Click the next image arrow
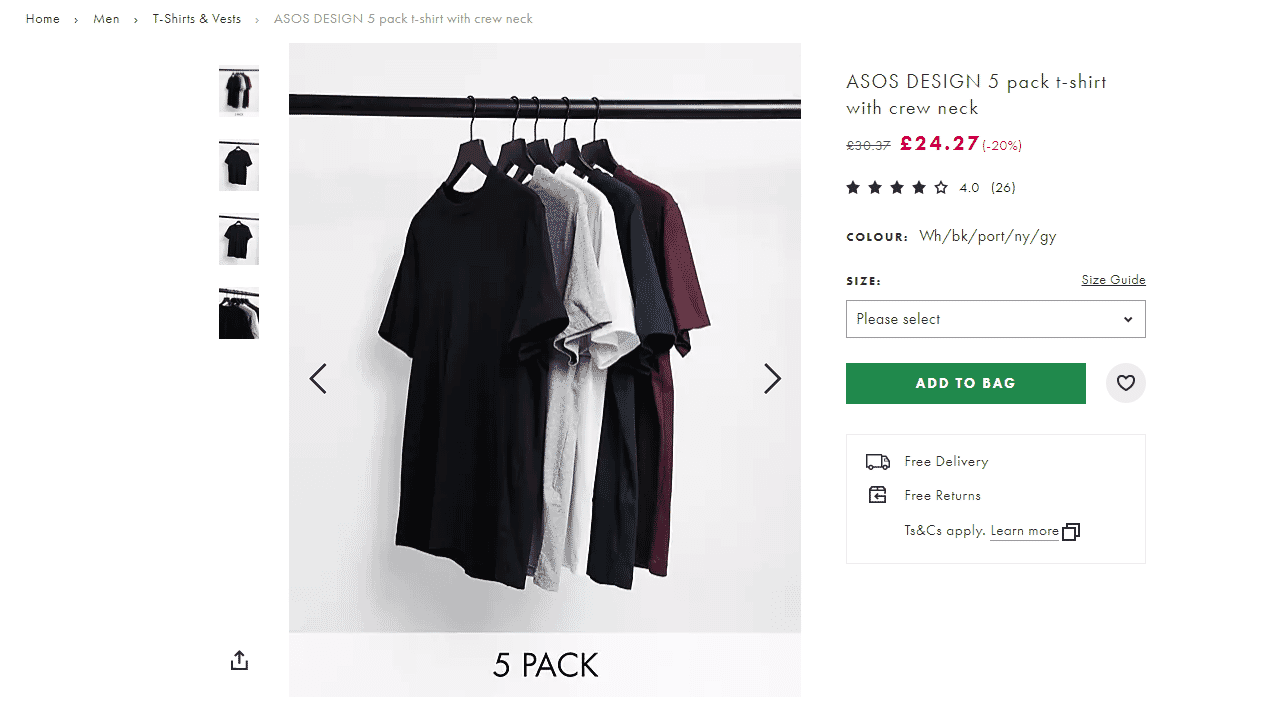This screenshot has height=719, width=1262. tap(772, 379)
